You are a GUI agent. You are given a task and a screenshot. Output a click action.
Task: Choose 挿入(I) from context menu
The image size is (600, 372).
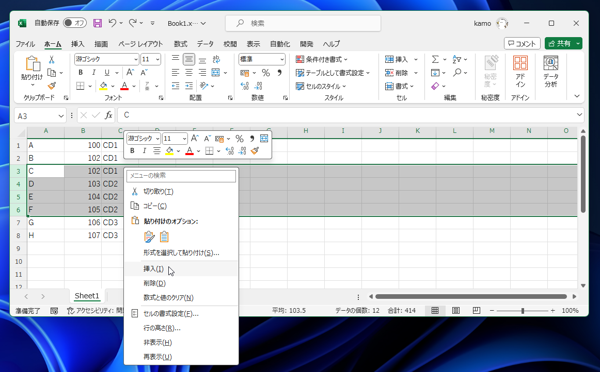click(181, 269)
